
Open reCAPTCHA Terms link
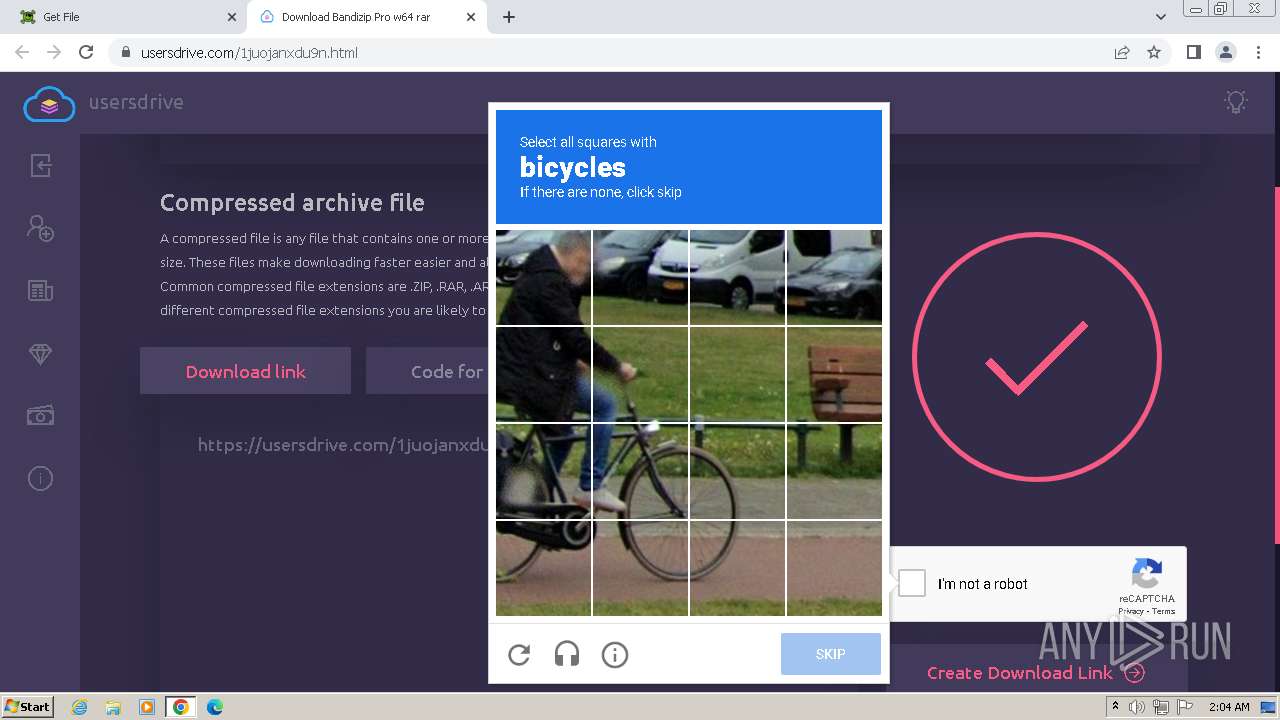point(1164,611)
